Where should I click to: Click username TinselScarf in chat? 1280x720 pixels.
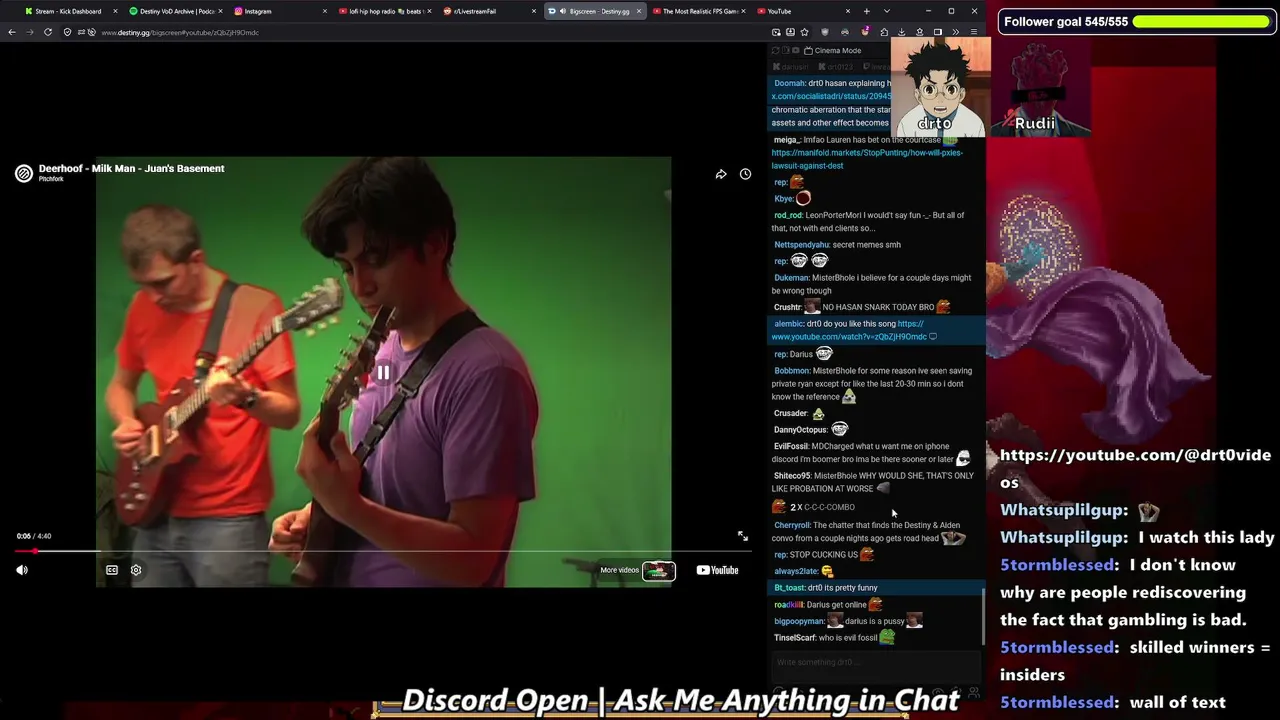pyautogui.click(x=795, y=638)
